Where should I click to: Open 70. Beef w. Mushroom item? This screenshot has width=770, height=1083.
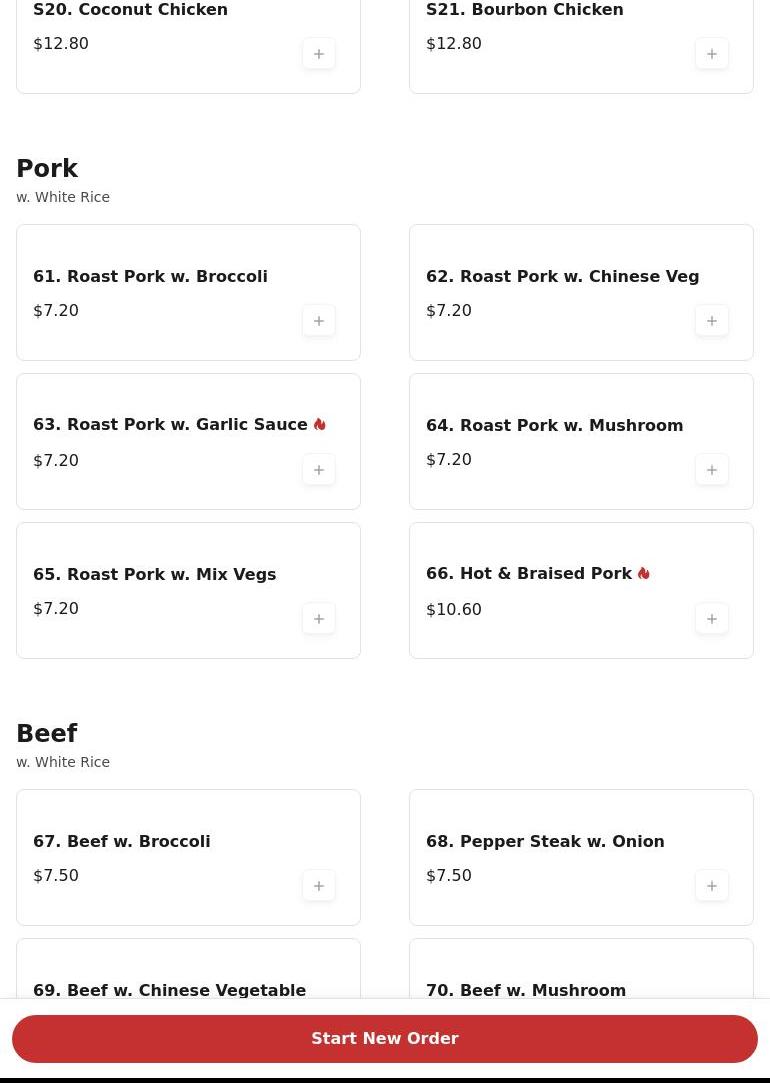581,968
